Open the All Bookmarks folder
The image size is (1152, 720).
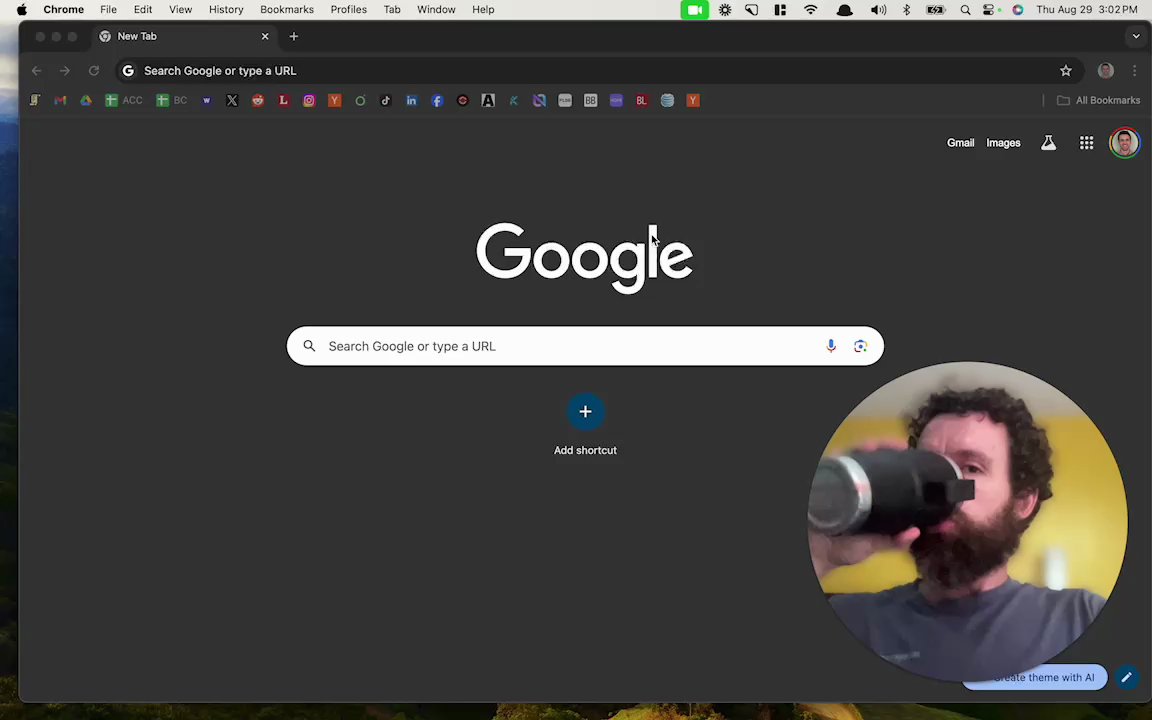point(1098,101)
